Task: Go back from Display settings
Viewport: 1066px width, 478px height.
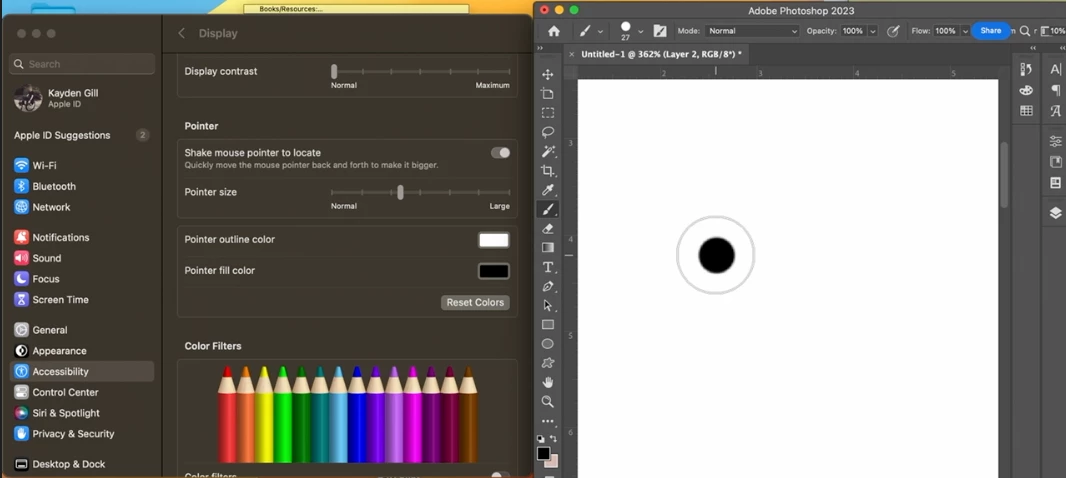Action: (181, 33)
